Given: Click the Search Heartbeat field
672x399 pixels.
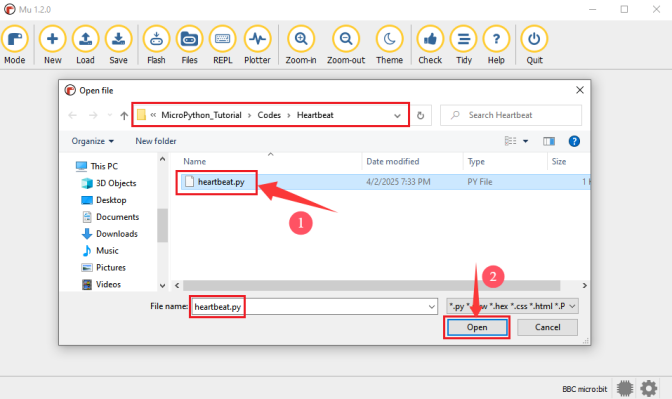Looking at the screenshot, I should pyautogui.click(x=511, y=115).
